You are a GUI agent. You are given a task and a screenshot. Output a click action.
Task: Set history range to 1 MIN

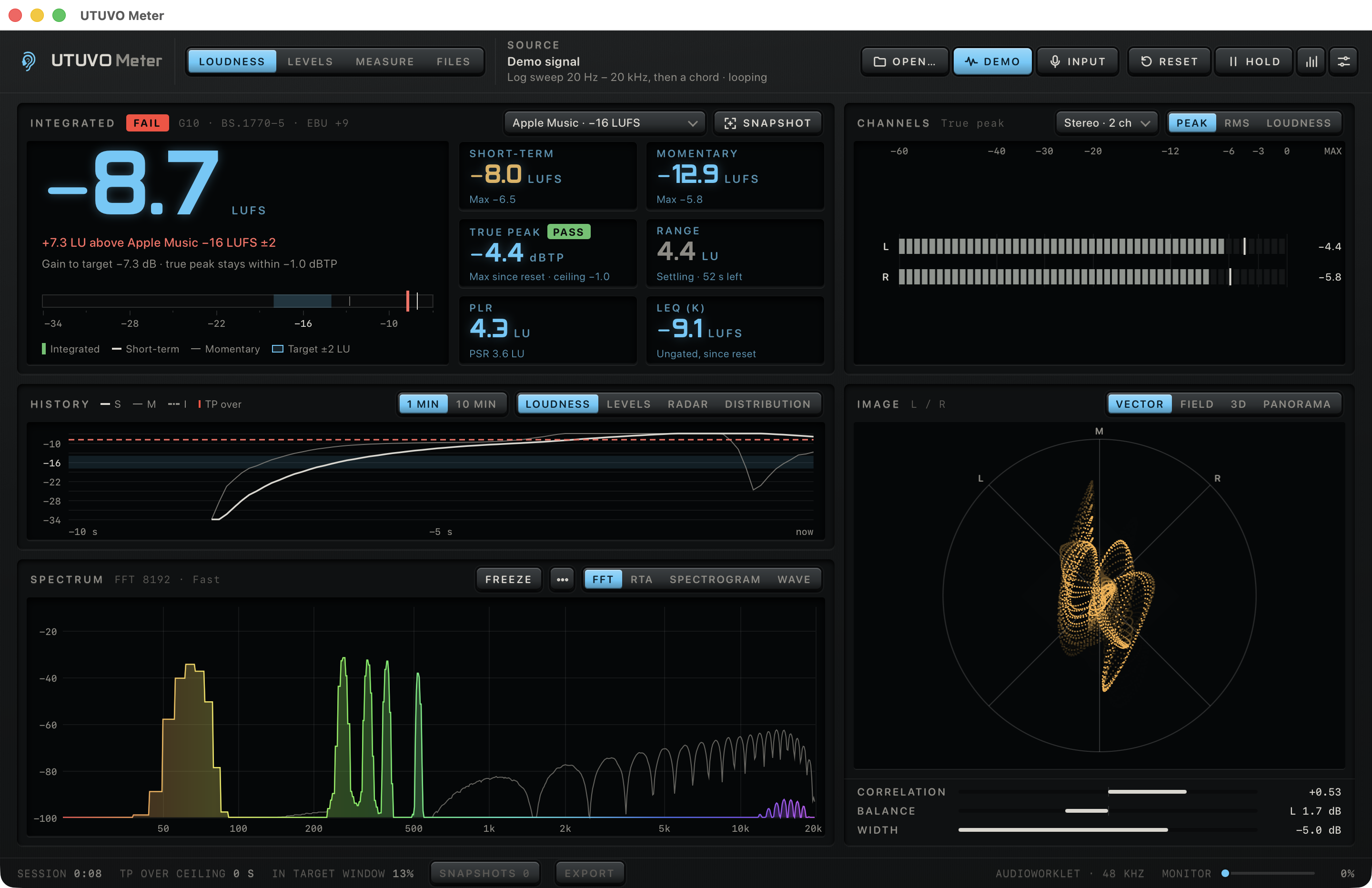click(x=423, y=404)
